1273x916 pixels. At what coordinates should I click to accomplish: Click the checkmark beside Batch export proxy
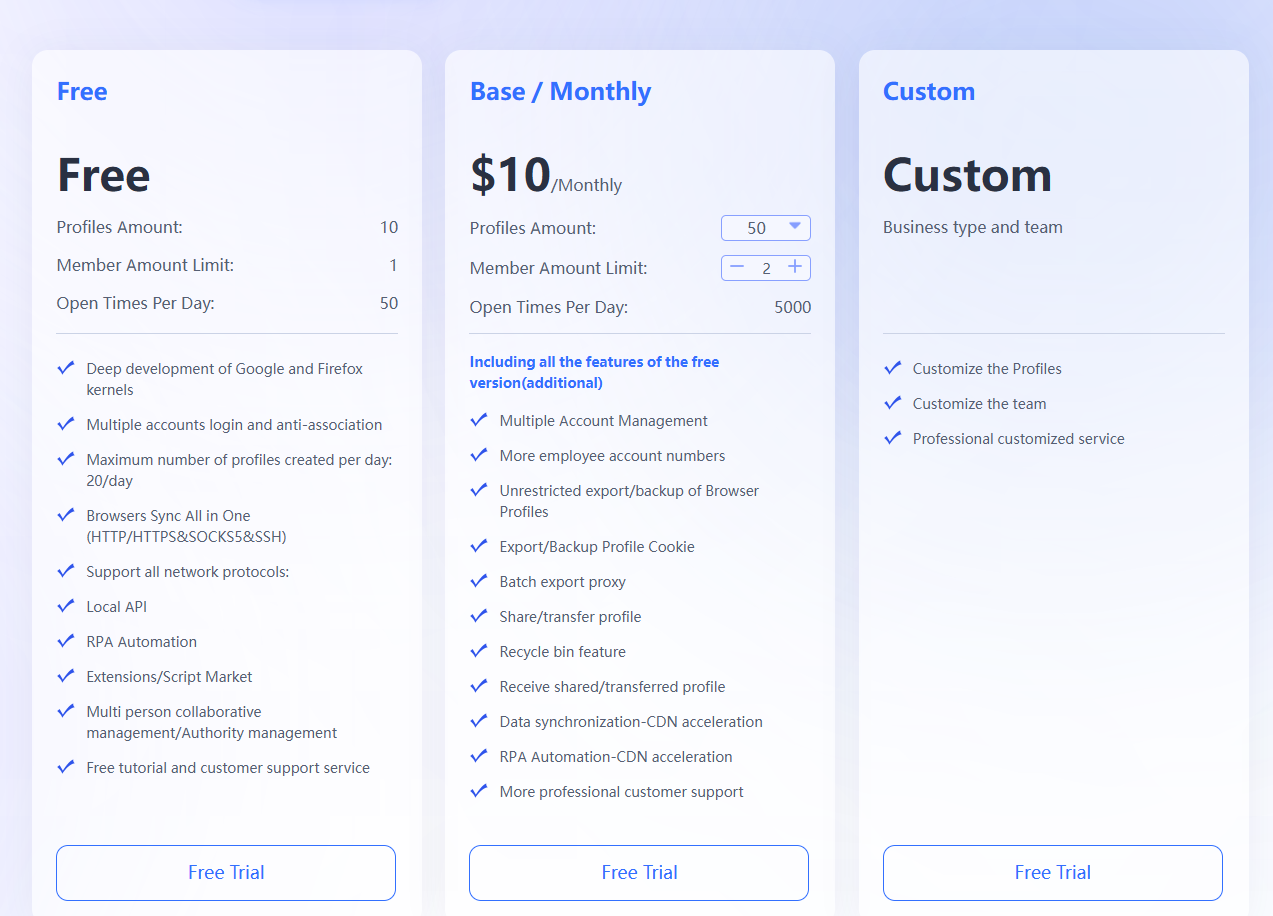click(x=479, y=581)
